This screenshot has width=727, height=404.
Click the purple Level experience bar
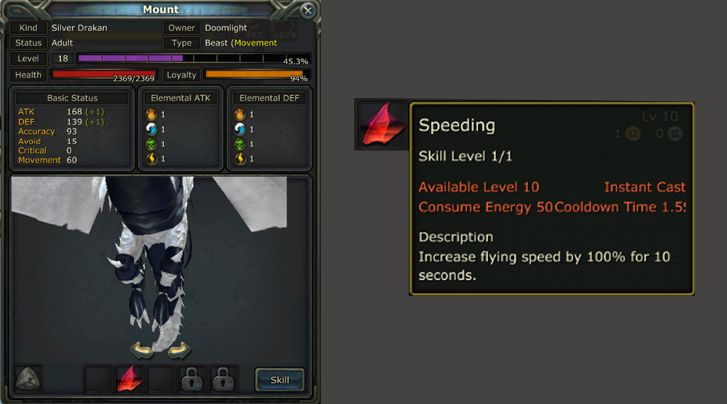pos(193,59)
